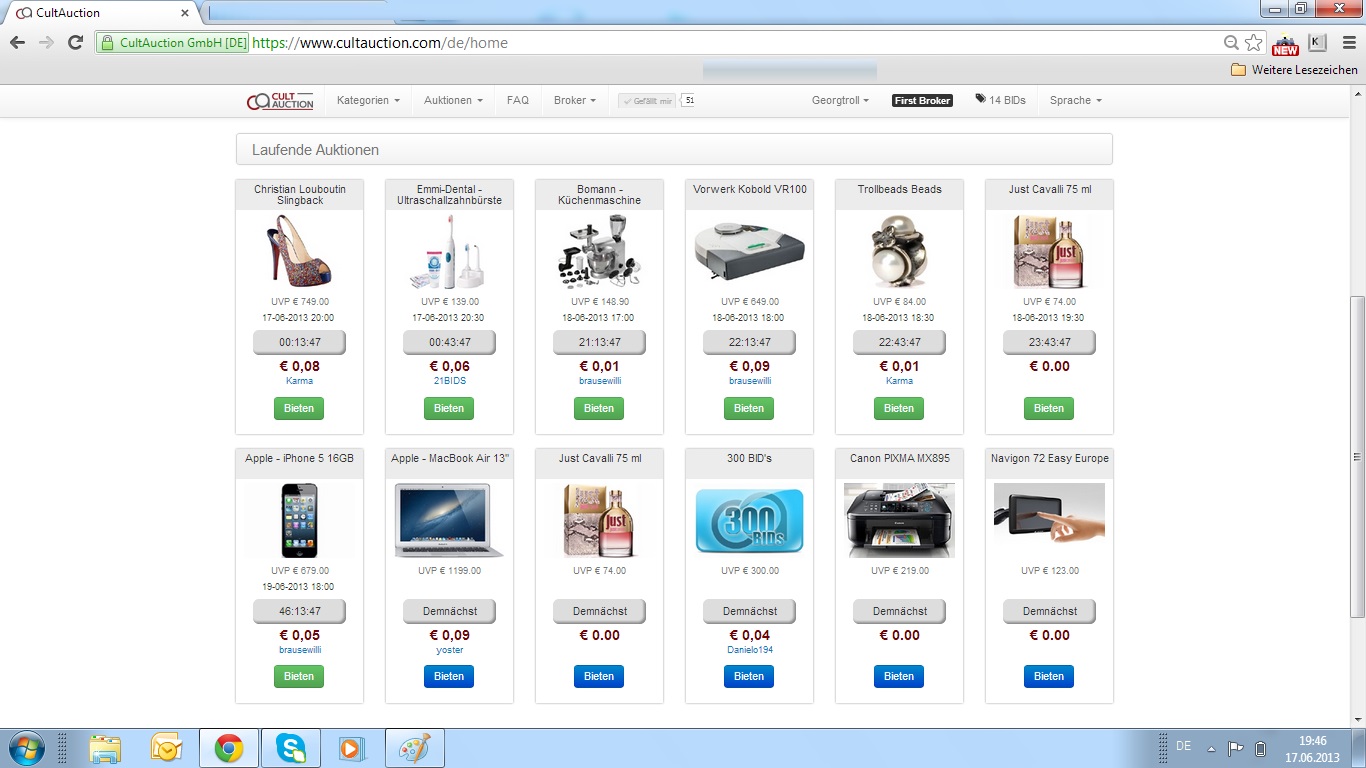Click bidder name yoster
Screen dimensions: 1366x768
[x=449, y=650]
